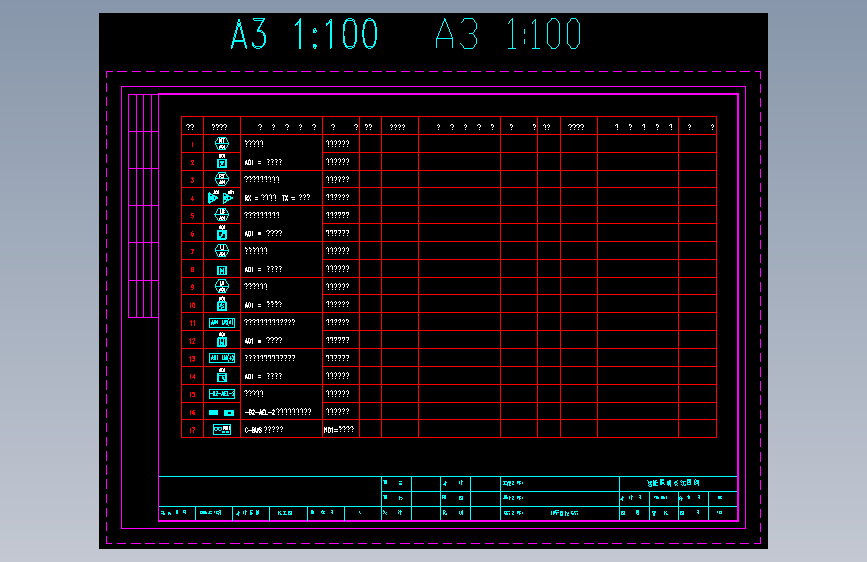Click row number 1 in the legend
Viewport: 867px width, 562px height.
192,145
